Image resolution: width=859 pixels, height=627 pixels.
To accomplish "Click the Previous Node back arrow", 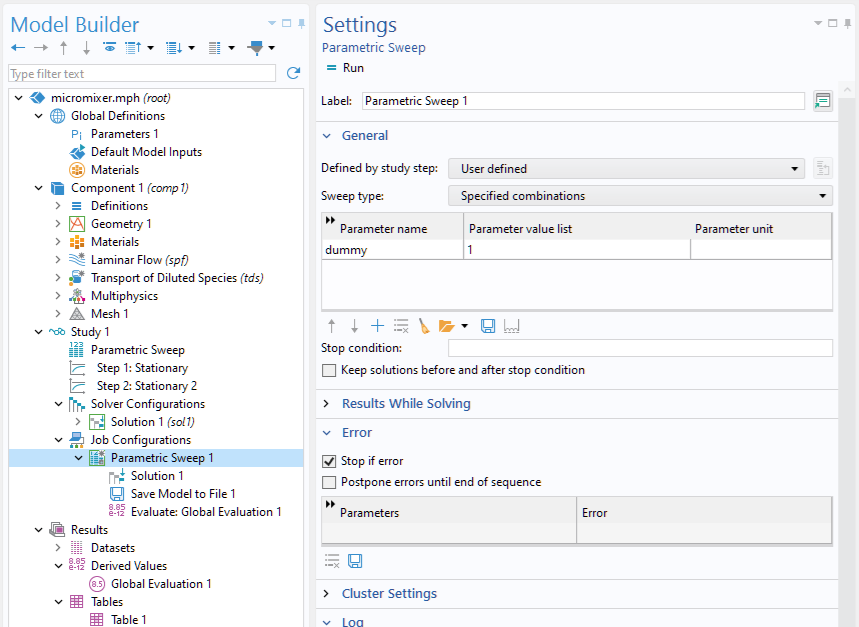I will click(x=18, y=48).
